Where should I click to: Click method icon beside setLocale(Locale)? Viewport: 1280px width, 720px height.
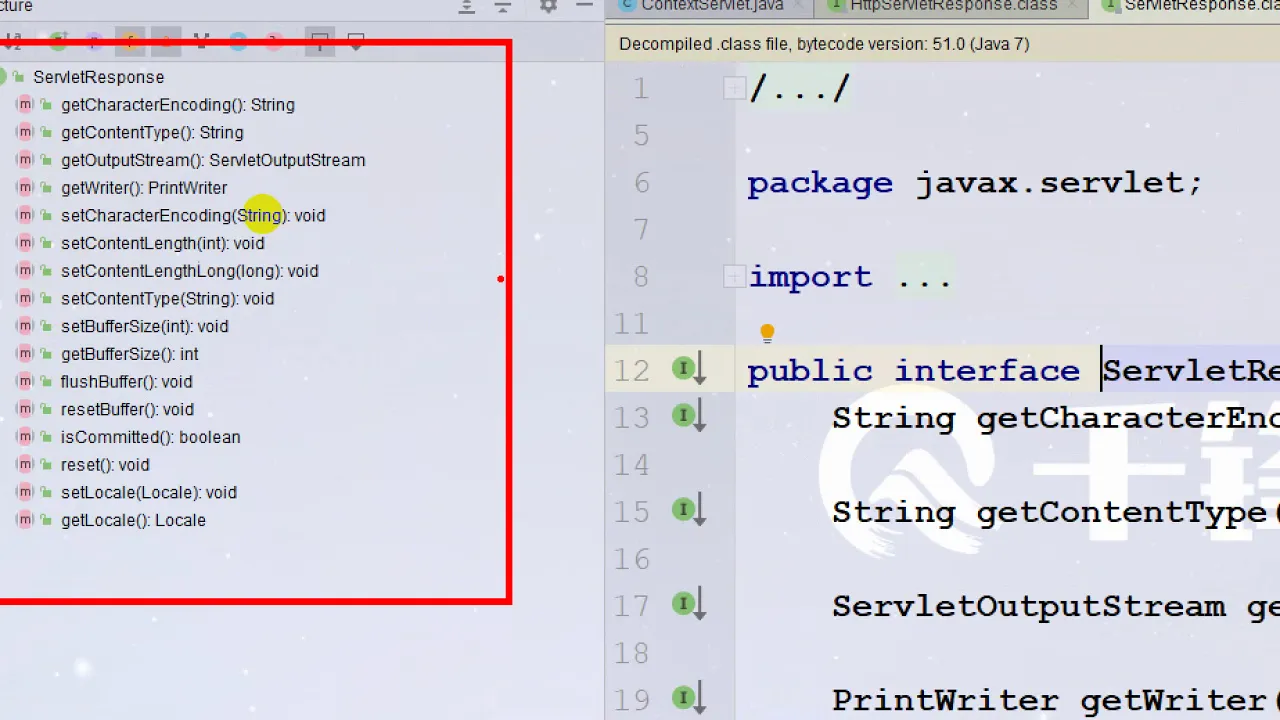(25, 492)
